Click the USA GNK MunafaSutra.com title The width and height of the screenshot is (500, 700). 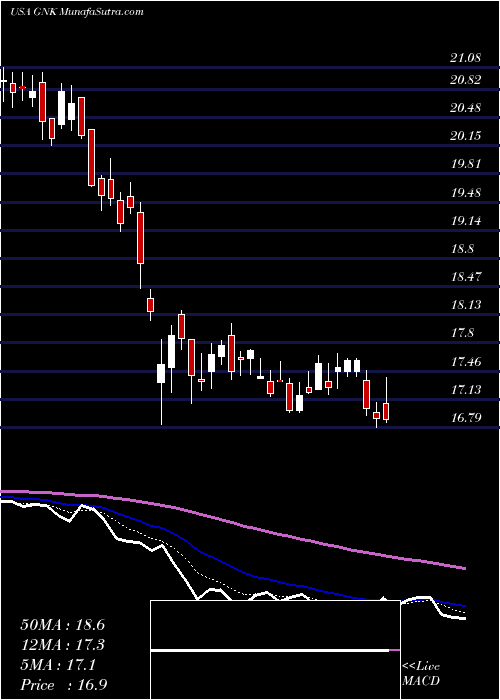tap(76, 12)
